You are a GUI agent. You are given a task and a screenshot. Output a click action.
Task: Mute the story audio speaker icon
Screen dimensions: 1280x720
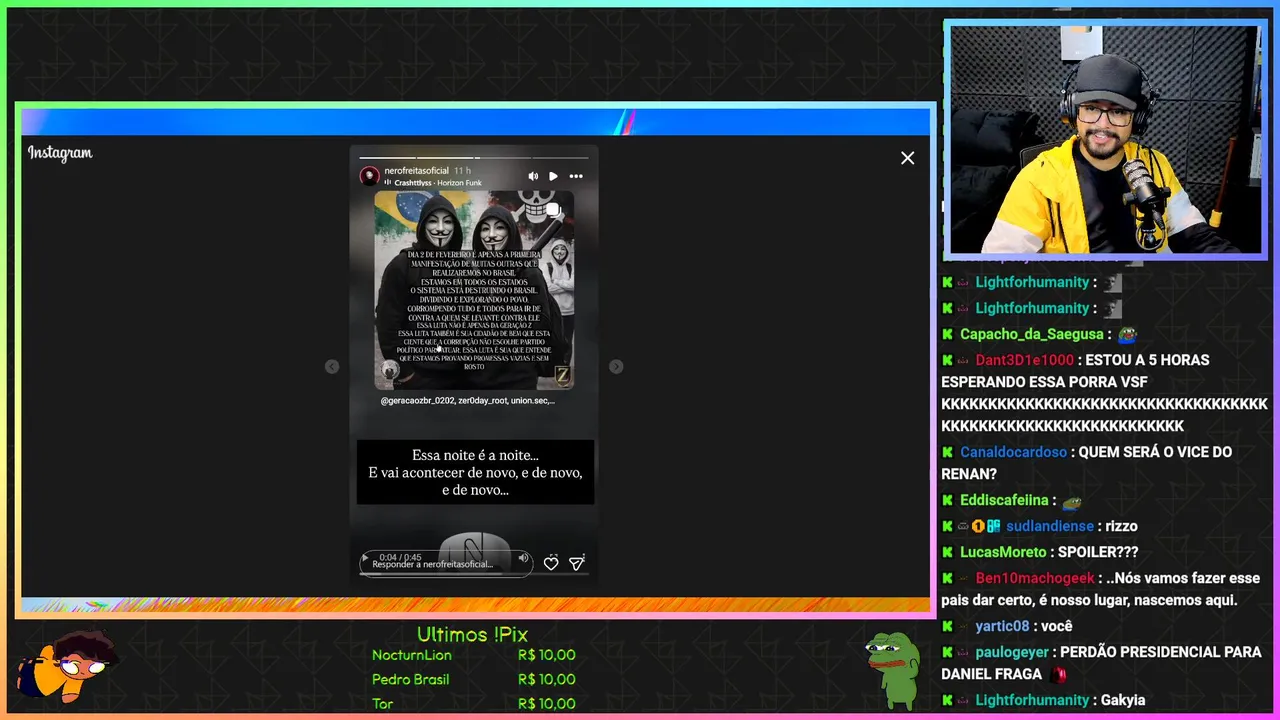click(533, 176)
